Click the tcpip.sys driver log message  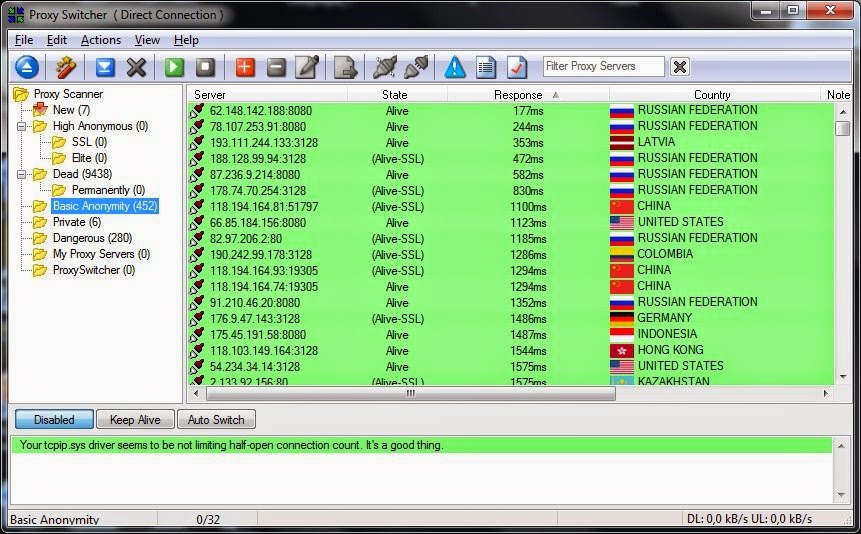231,445
